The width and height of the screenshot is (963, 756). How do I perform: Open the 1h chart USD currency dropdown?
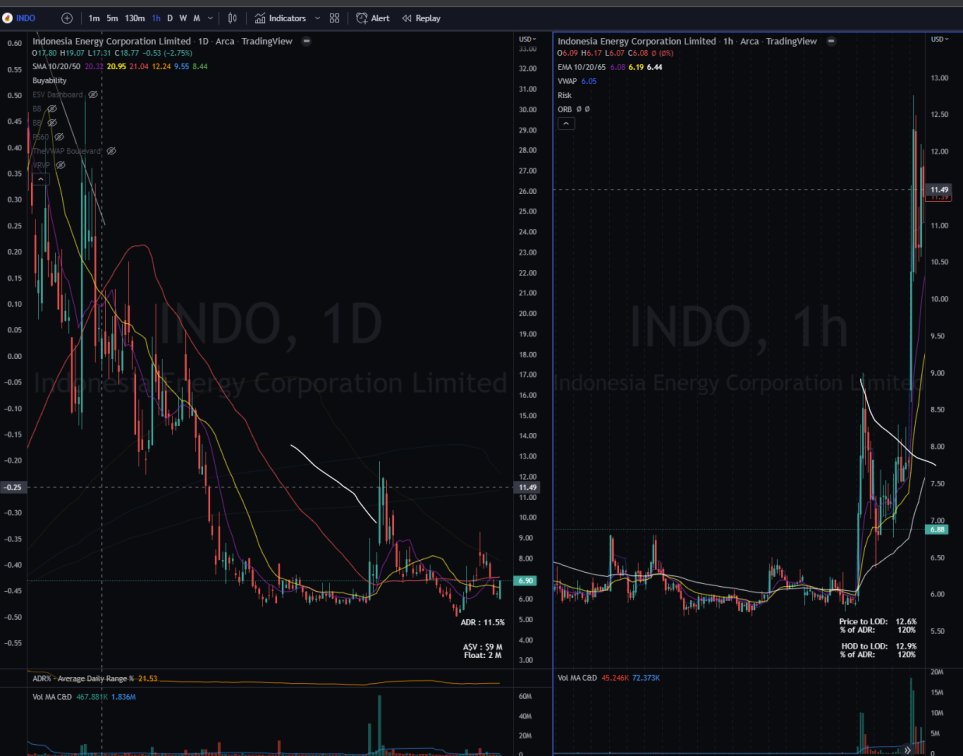[939, 39]
